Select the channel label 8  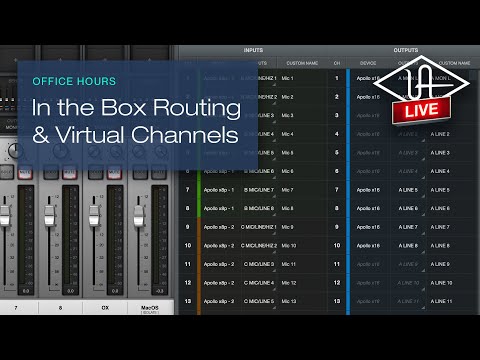pos(60,308)
